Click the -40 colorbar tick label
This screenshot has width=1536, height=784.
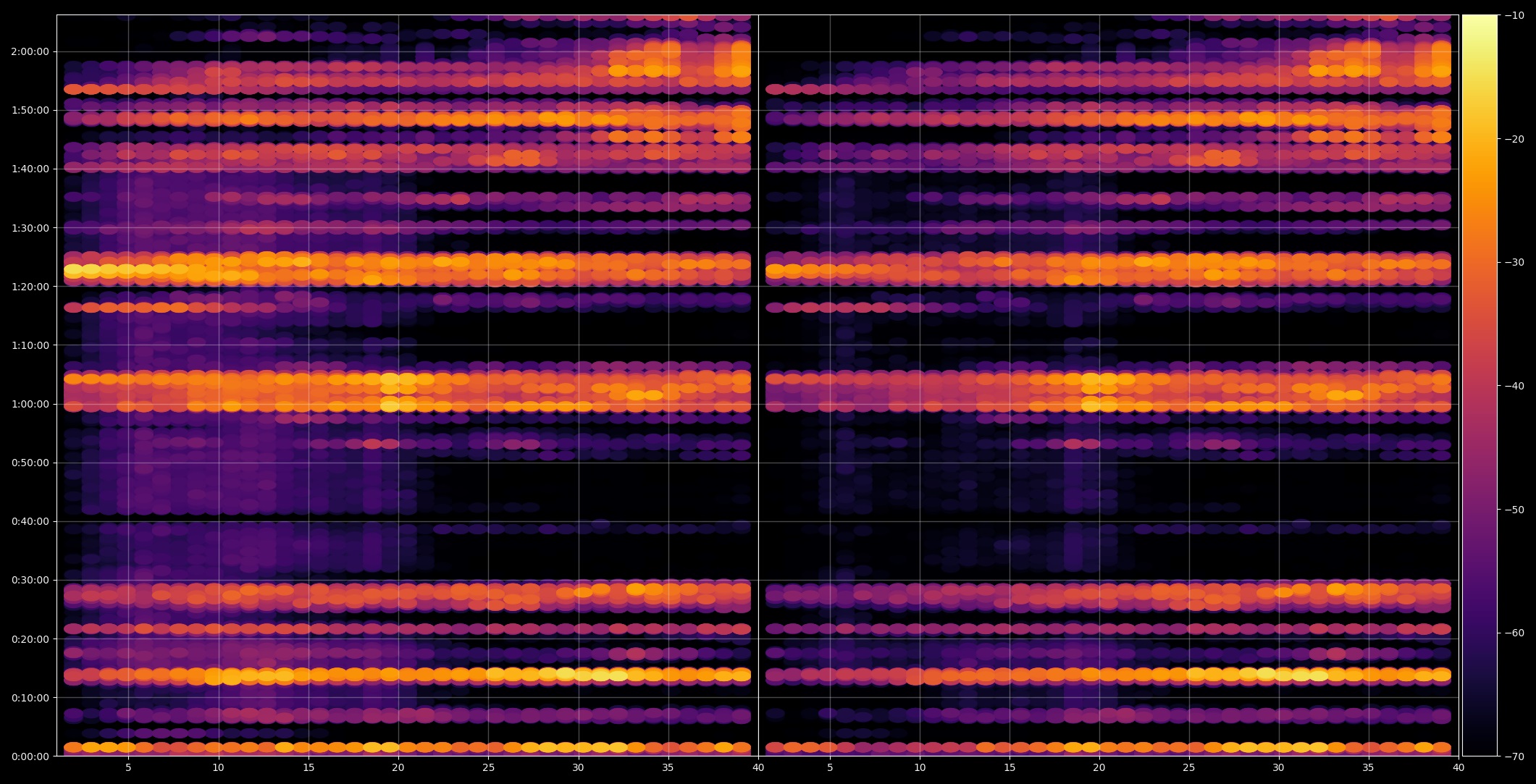(x=1514, y=386)
